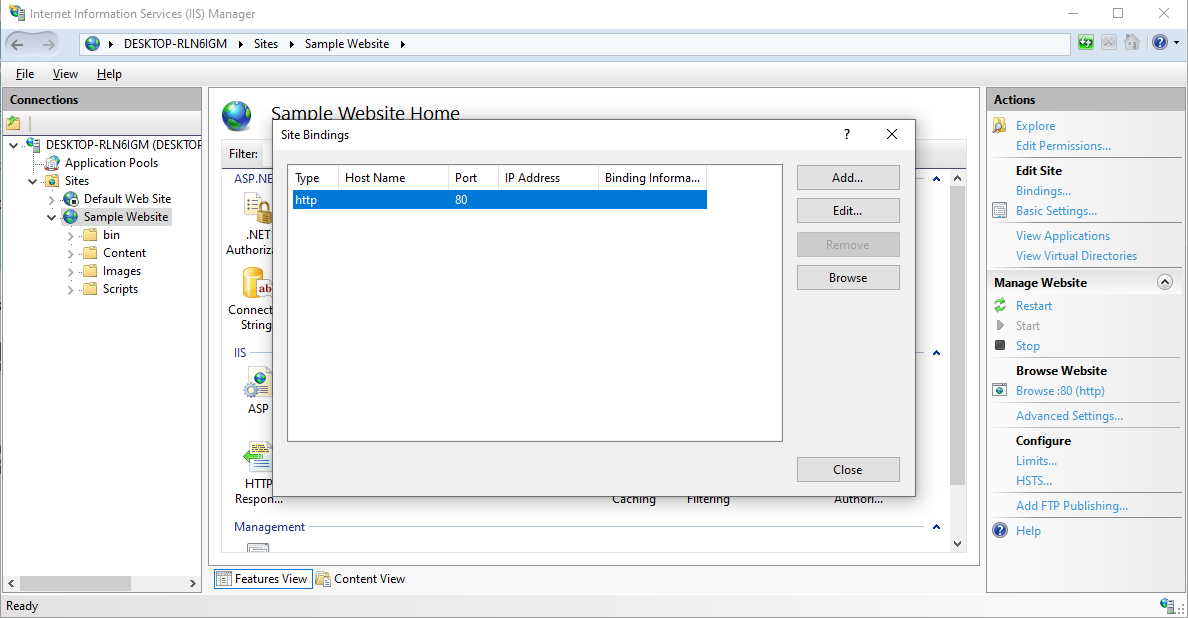Image resolution: width=1188 pixels, height=618 pixels.
Task: Open the ASP feature icon
Action: [258, 383]
